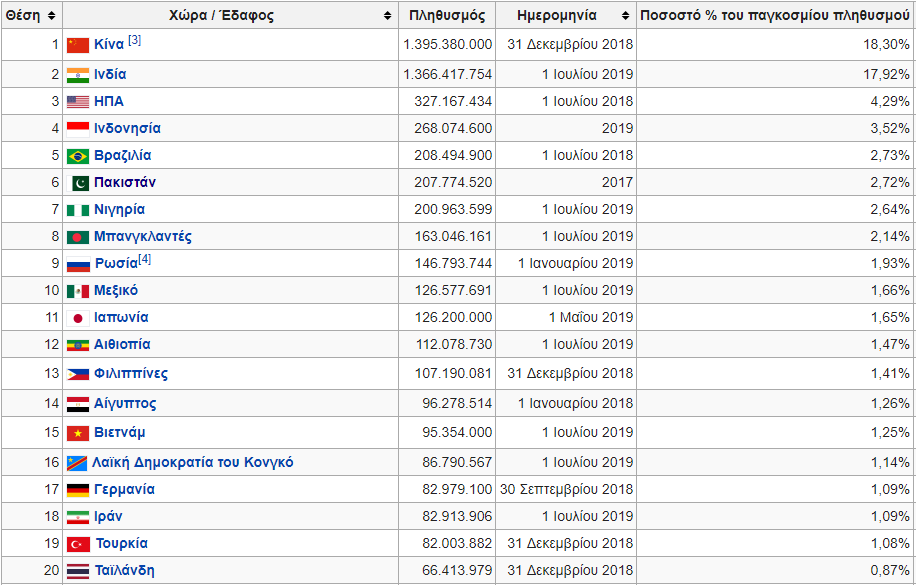Open the Ιράν country link

pyautogui.click(x=108, y=517)
